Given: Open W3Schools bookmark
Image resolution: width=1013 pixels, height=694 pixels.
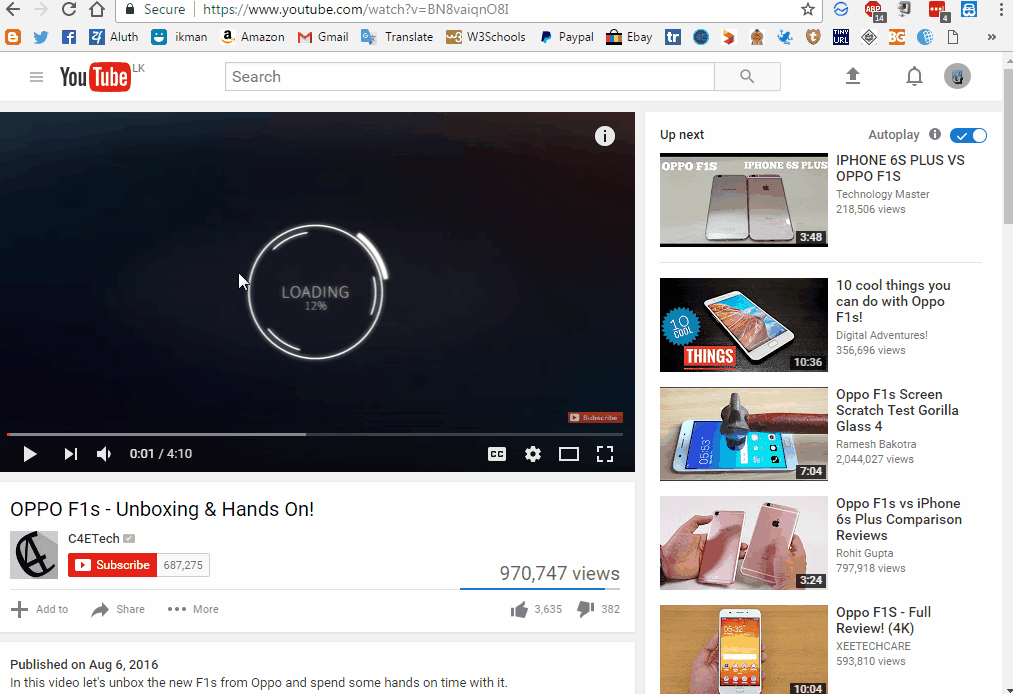Looking at the screenshot, I should tap(485, 37).
